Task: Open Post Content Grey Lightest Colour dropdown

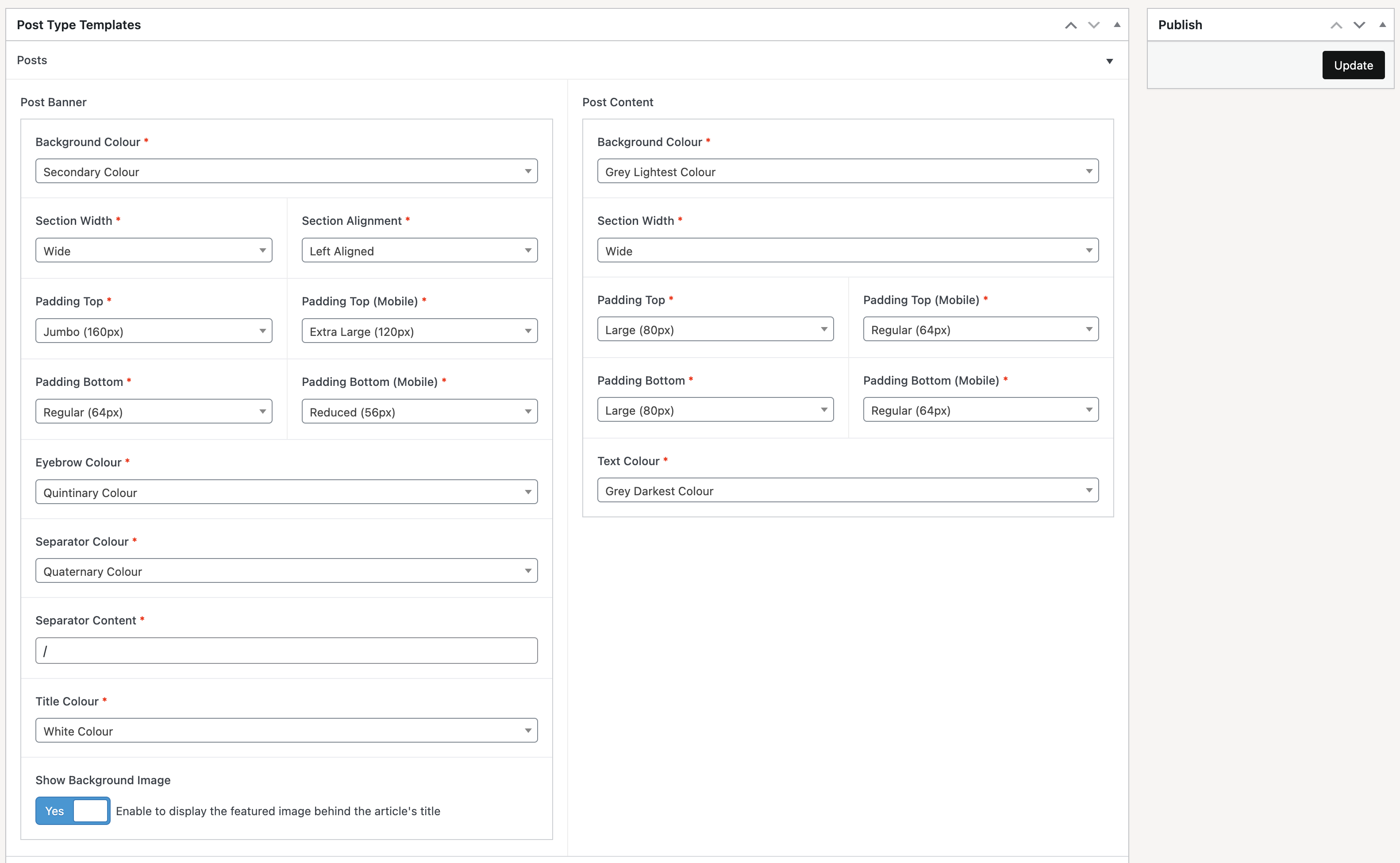Action: (x=847, y=171)
